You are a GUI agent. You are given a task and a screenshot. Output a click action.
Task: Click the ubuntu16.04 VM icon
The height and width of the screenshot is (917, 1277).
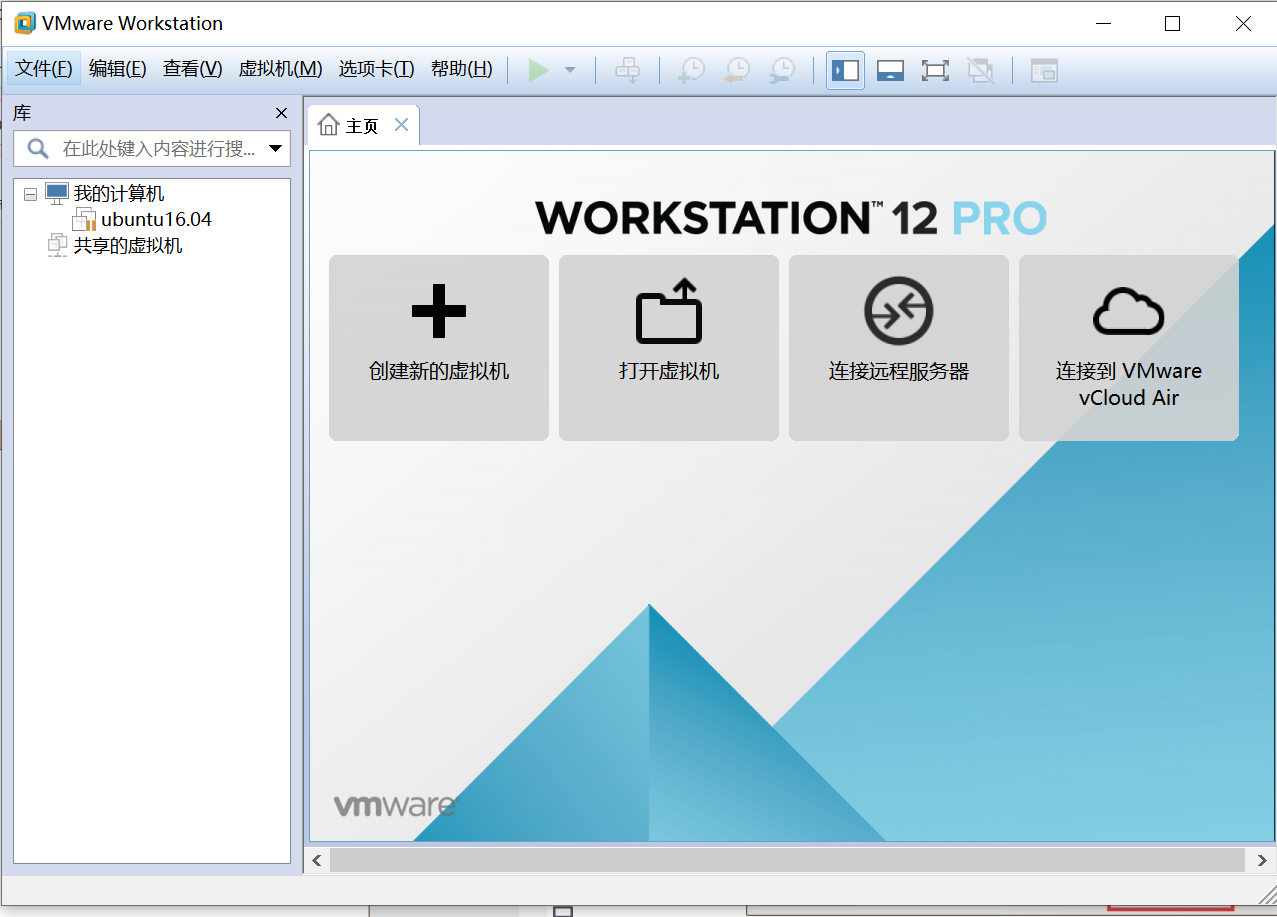[x=84, y=219]
